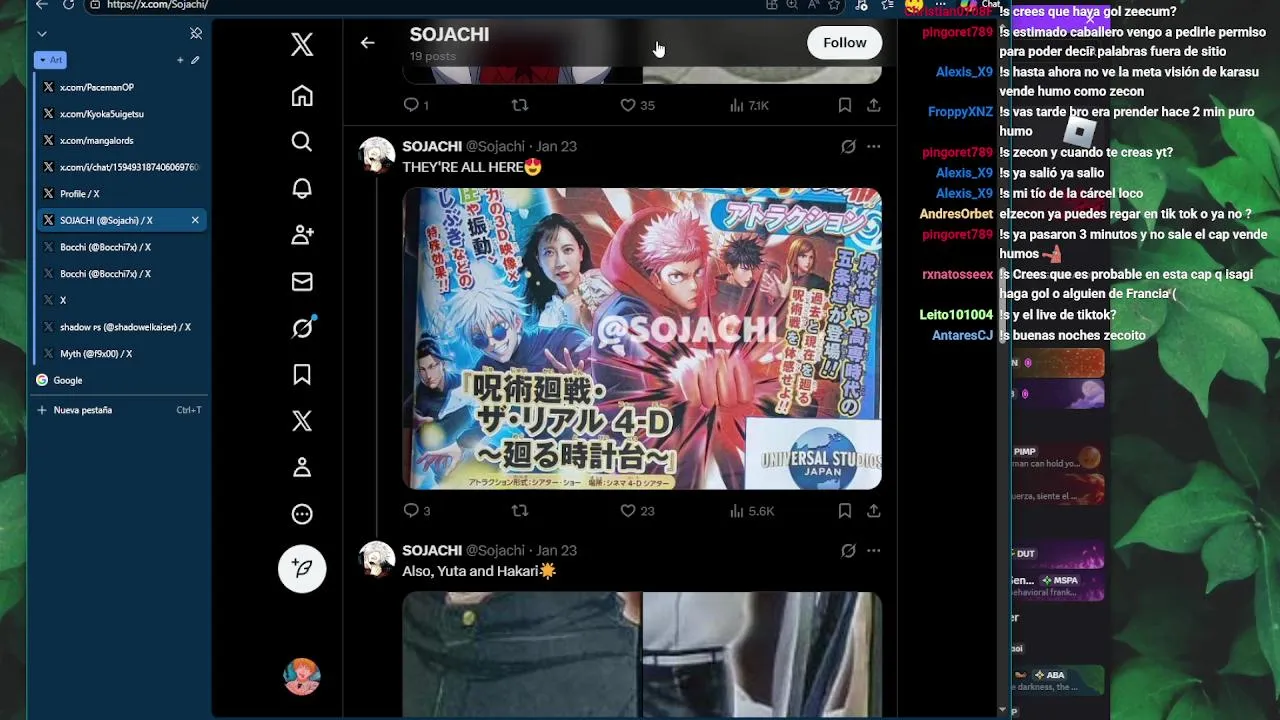Like the post with 23 likes

(x=637, y=511)
